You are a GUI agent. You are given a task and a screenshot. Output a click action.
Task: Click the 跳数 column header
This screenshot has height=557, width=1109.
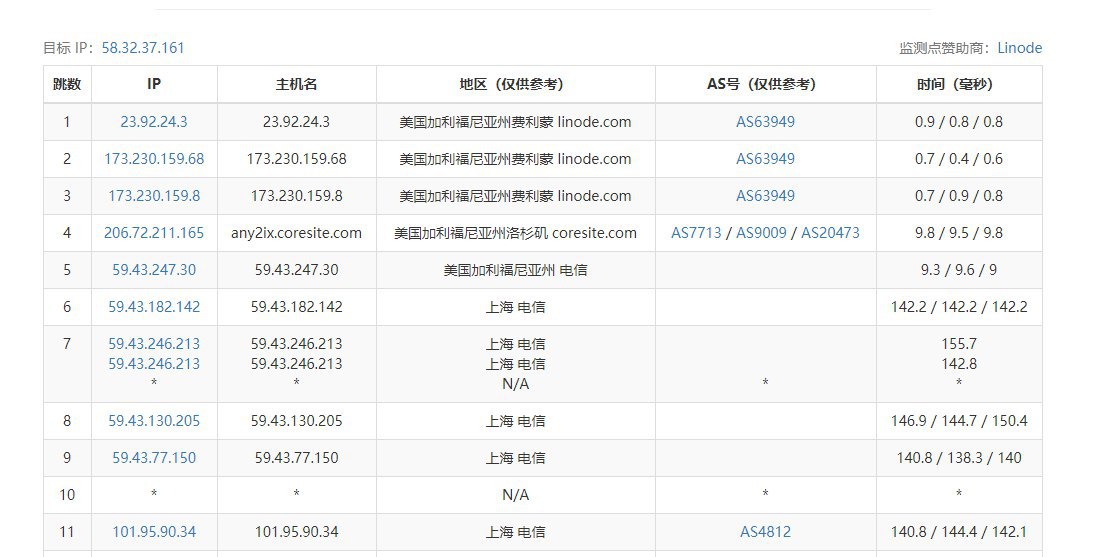click(x=67, y=85)
